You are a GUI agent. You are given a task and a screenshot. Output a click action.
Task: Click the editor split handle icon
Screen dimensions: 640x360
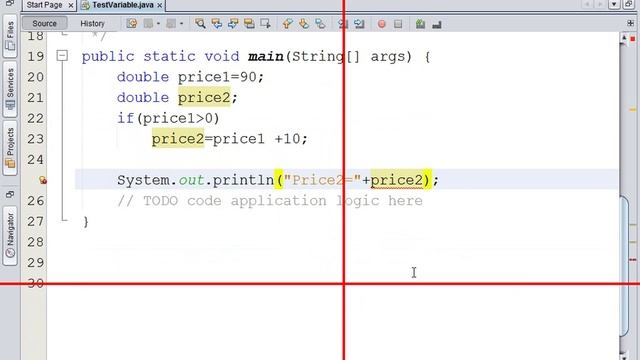click(631, 23)
